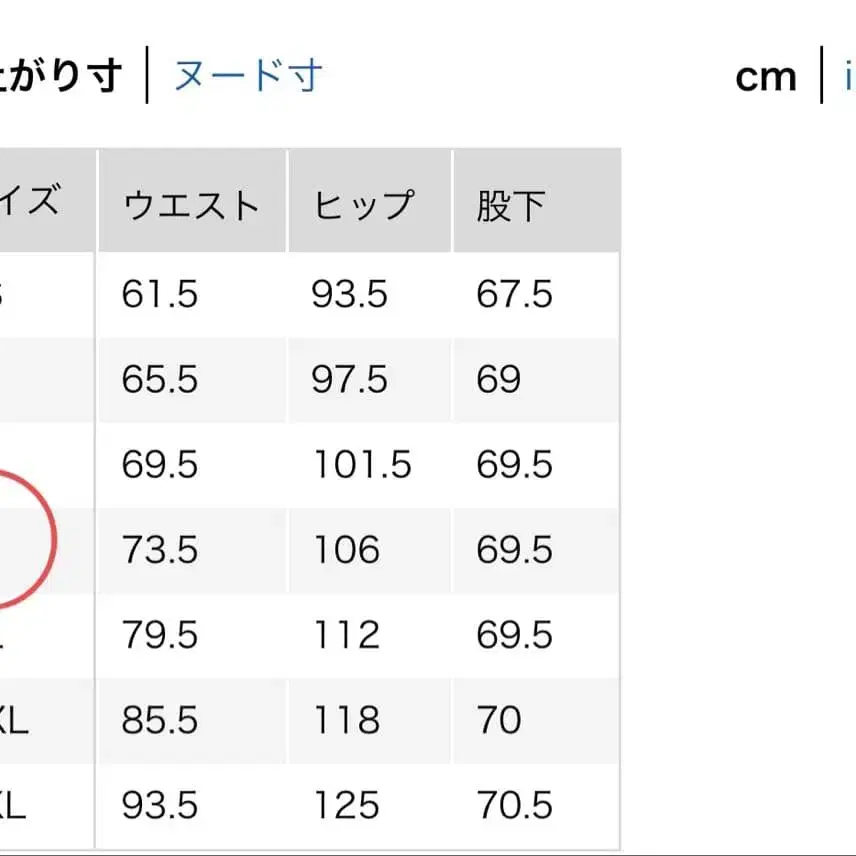This screenshot has width=856, height=856.
Task: Click the waist value 79.5
Action: pos(158,635)
